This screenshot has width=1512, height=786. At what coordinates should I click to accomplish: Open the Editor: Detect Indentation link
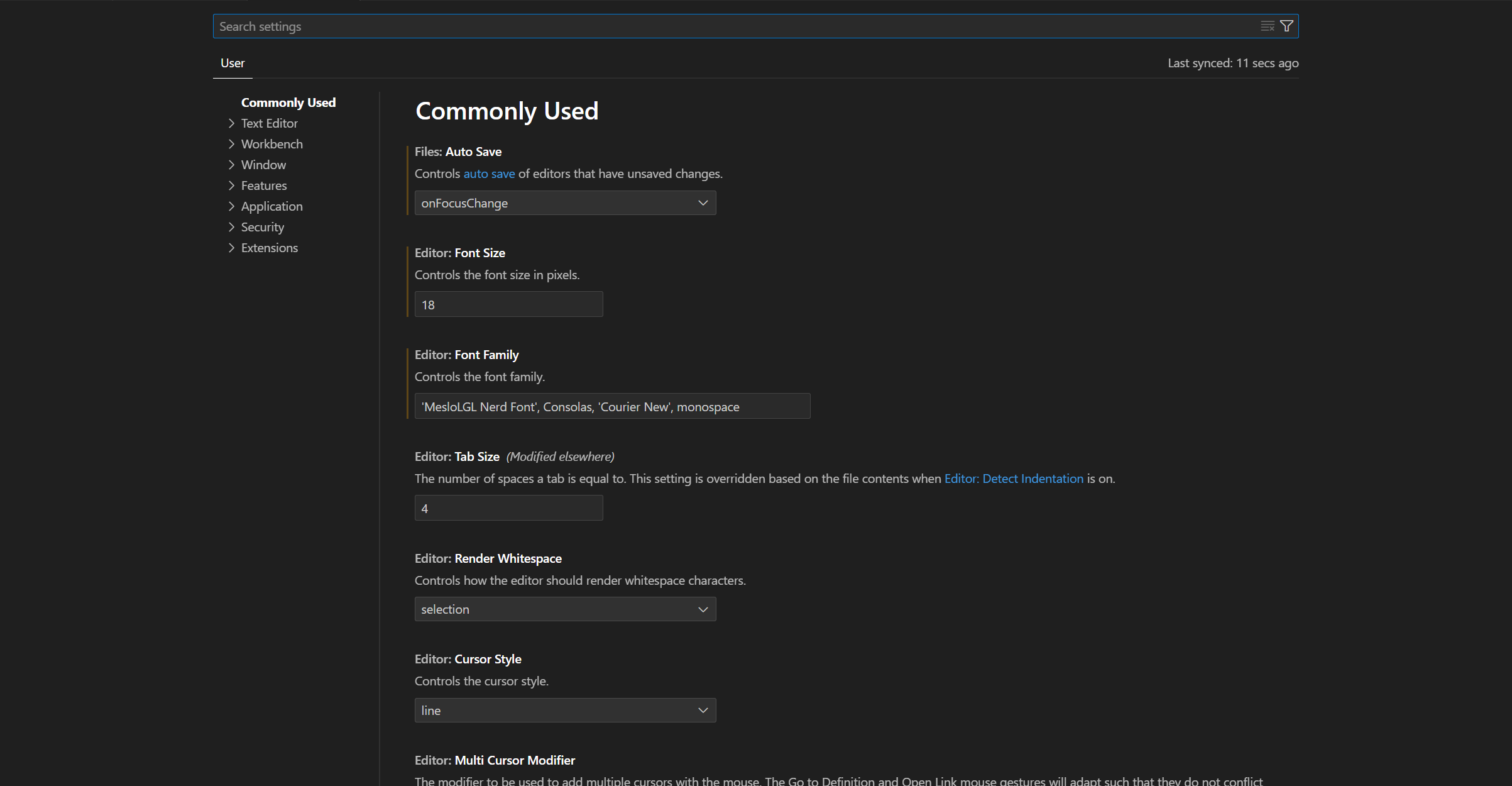click(1013, 479)
